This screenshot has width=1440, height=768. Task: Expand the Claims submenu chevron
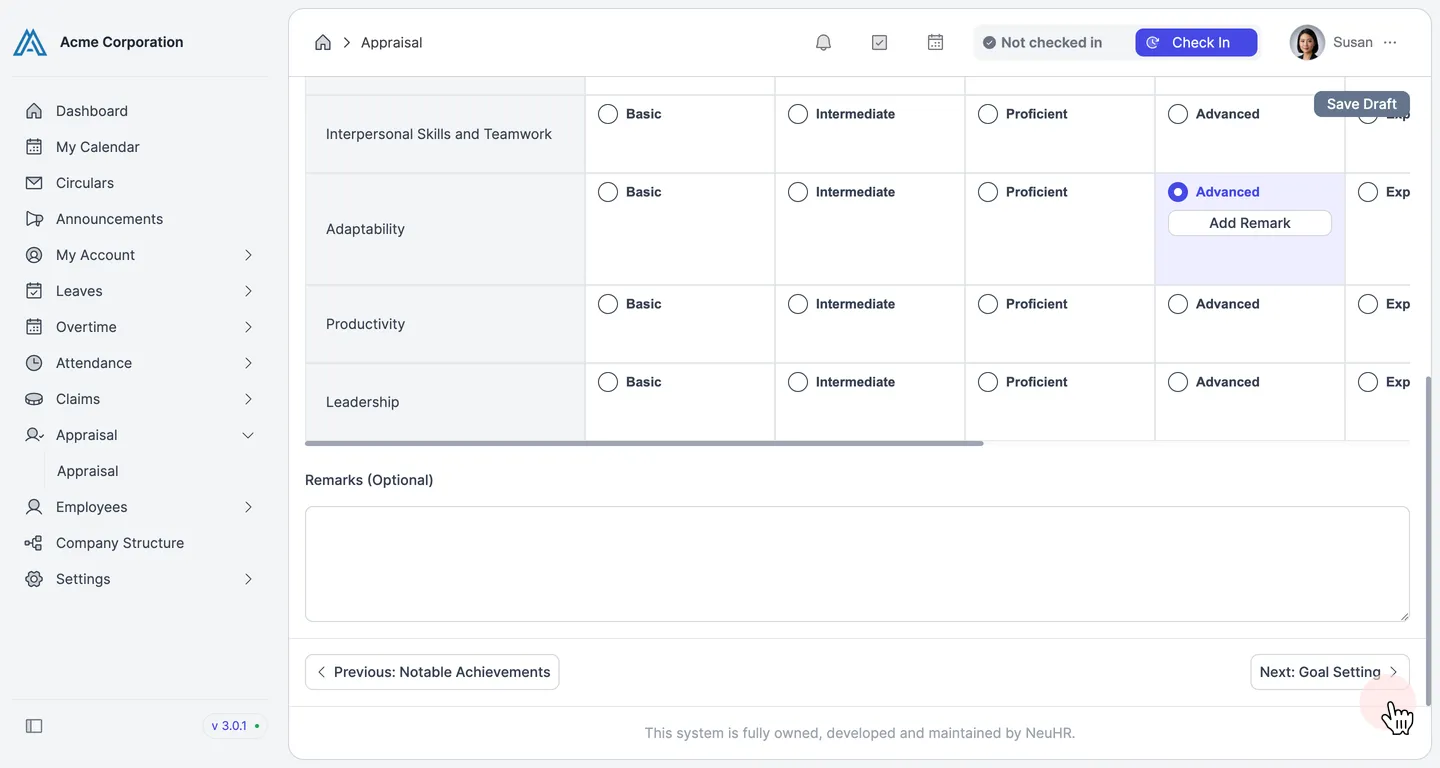[x=248, y=399]
